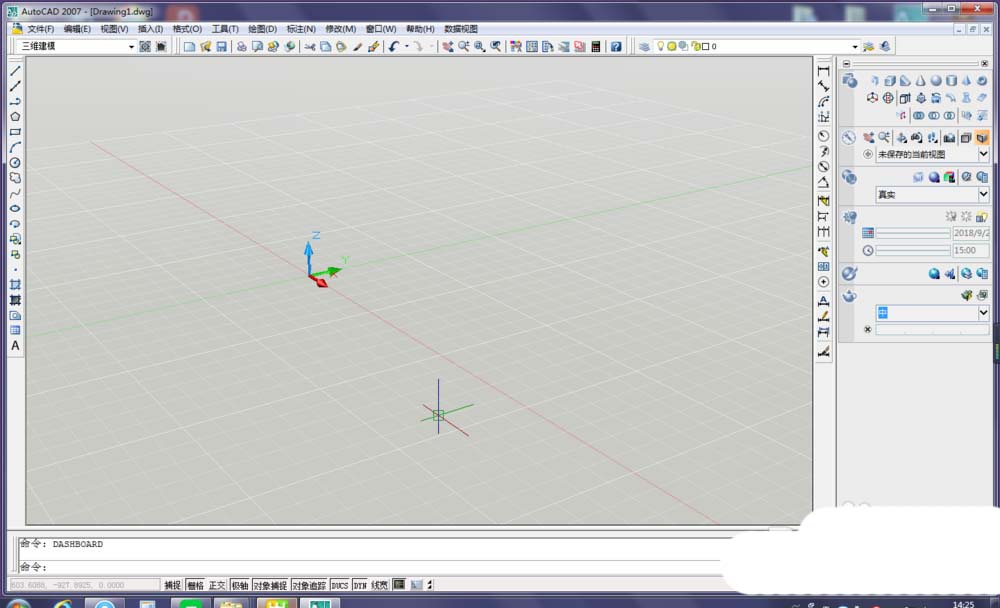
Task: Activate the Cone tool in 3D Make panel
Action: click(x=920, y=81)
